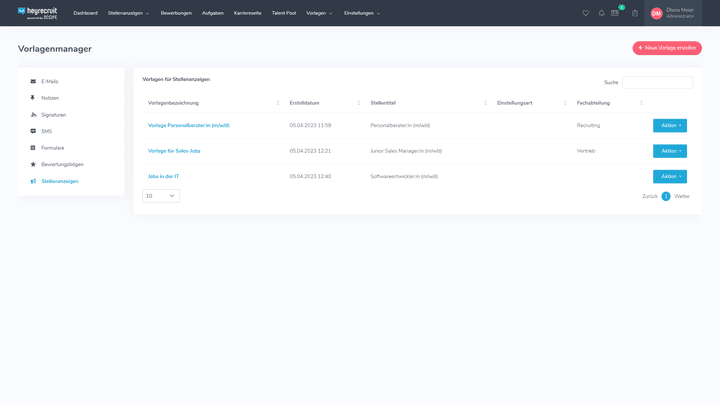Screen dimensions: 720x405
Task: Click the heart favorites icon in header
Action: 586,13
